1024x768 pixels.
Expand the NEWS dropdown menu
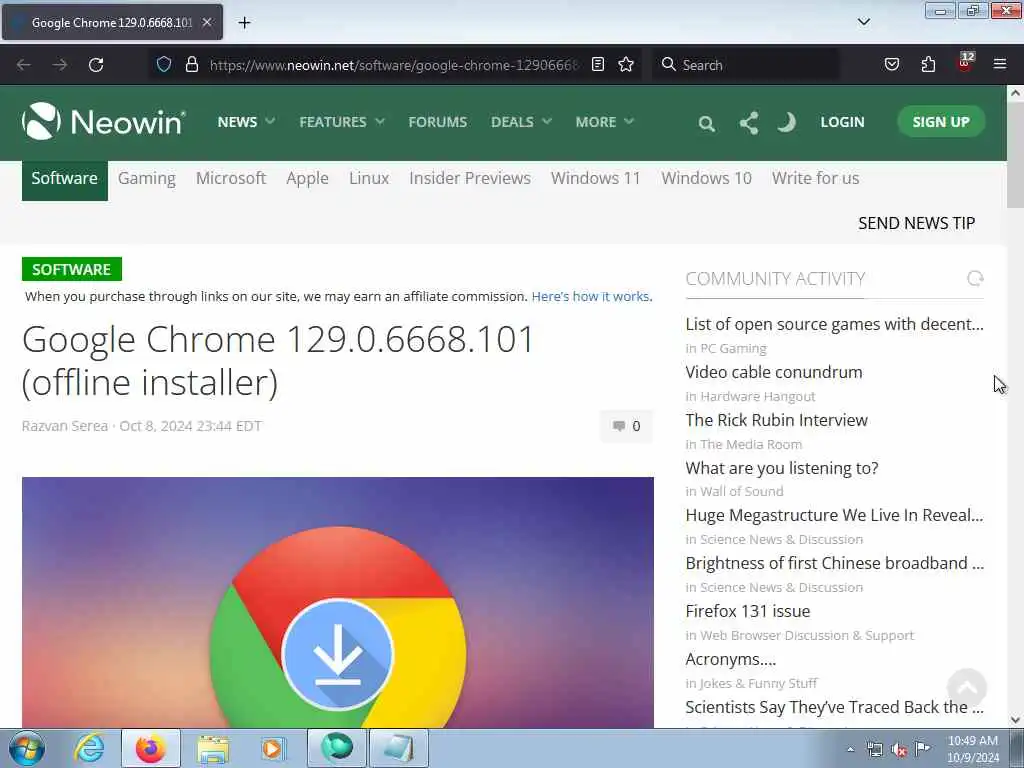coord(246,122)
